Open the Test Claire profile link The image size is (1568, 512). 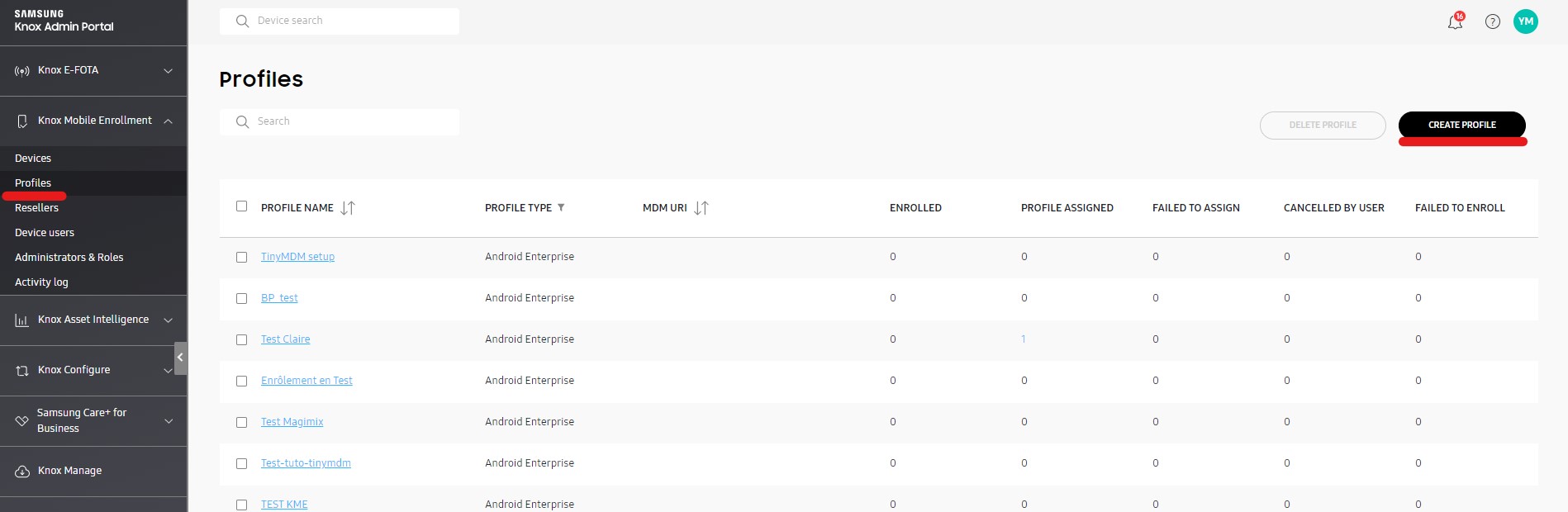[x=286, y=339]
